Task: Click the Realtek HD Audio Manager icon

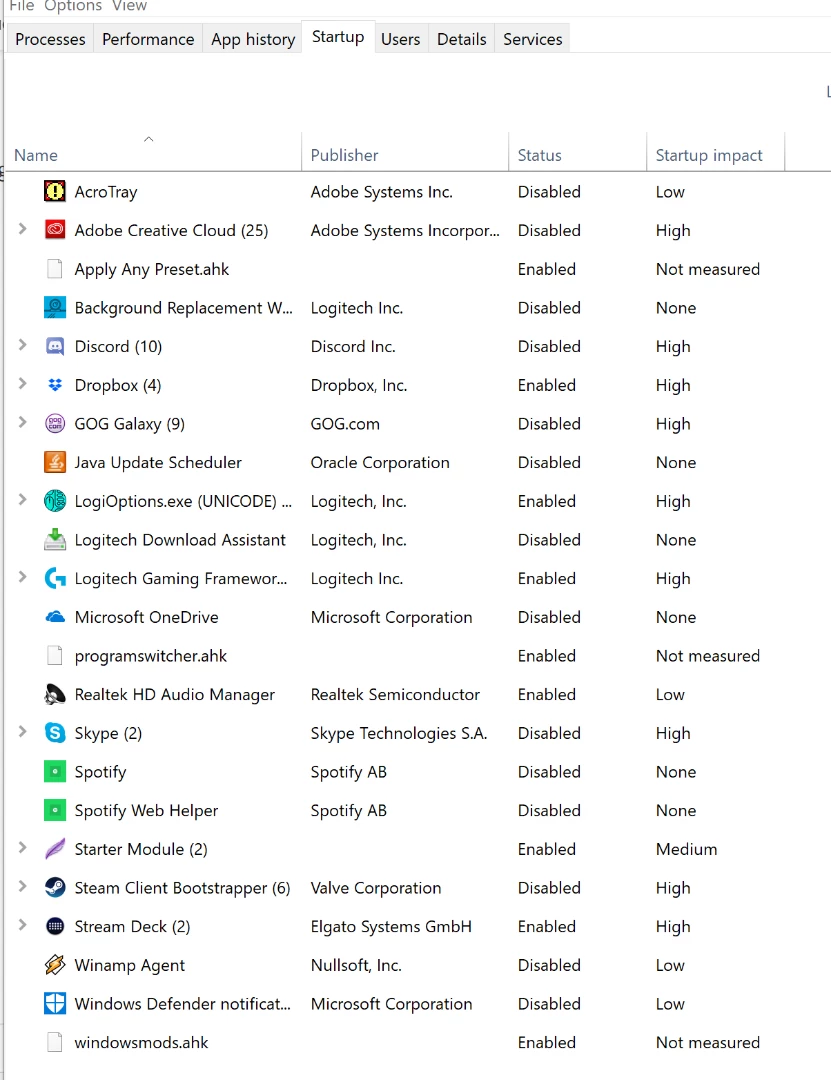Action: (x=55, y=694)
